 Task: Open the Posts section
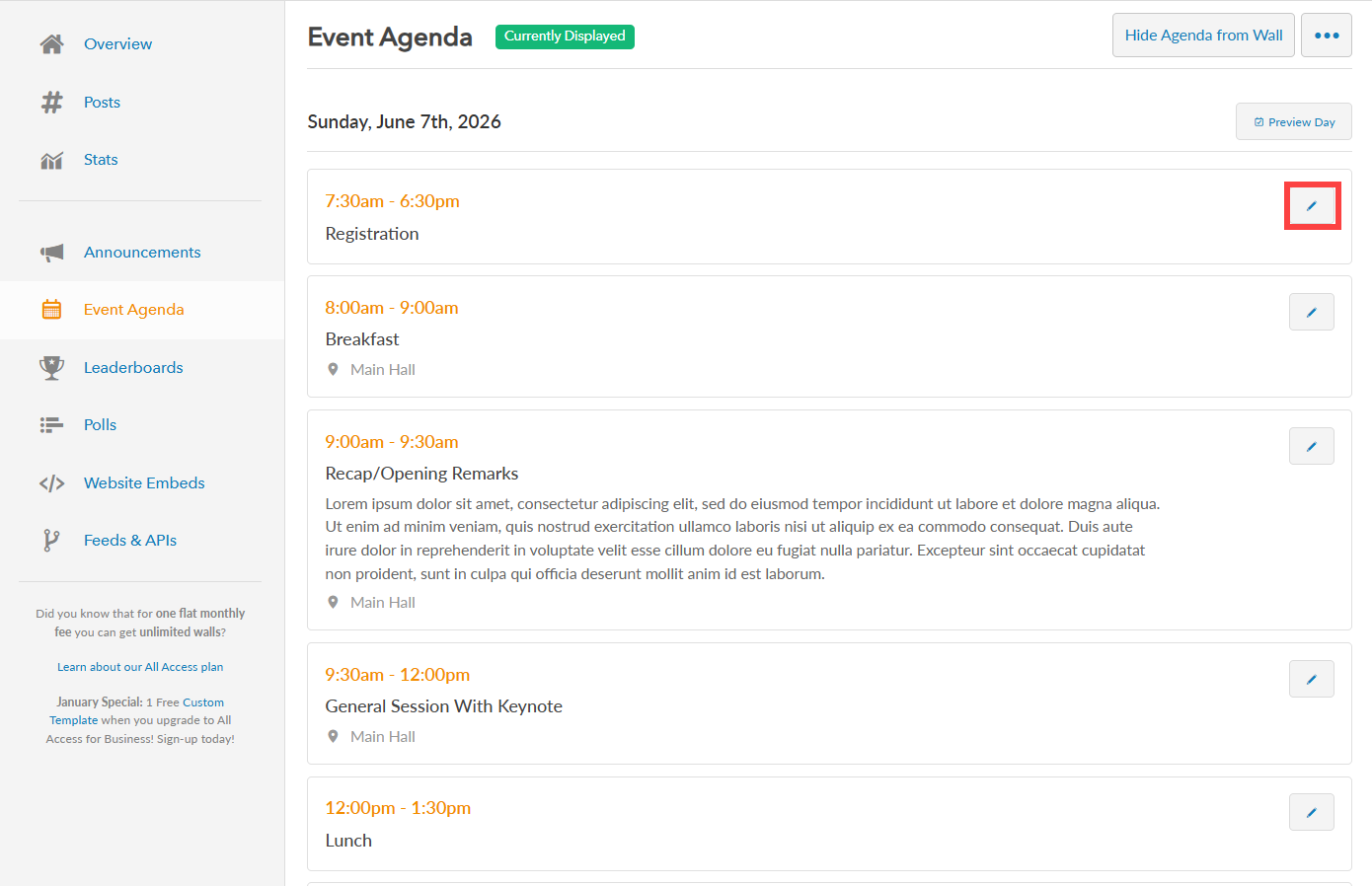pyautogui.click(x=102, y=102)
